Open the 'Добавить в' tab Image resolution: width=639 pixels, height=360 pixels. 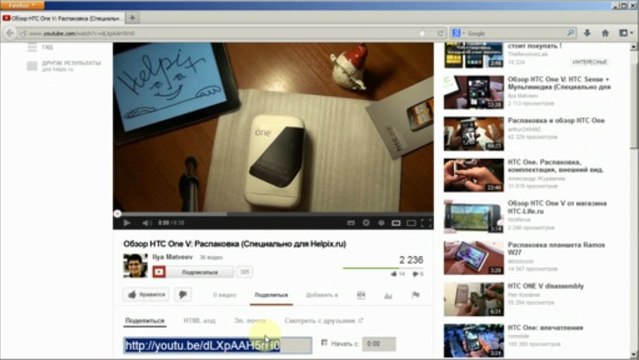pyautogui.click(x=322, y=295)
